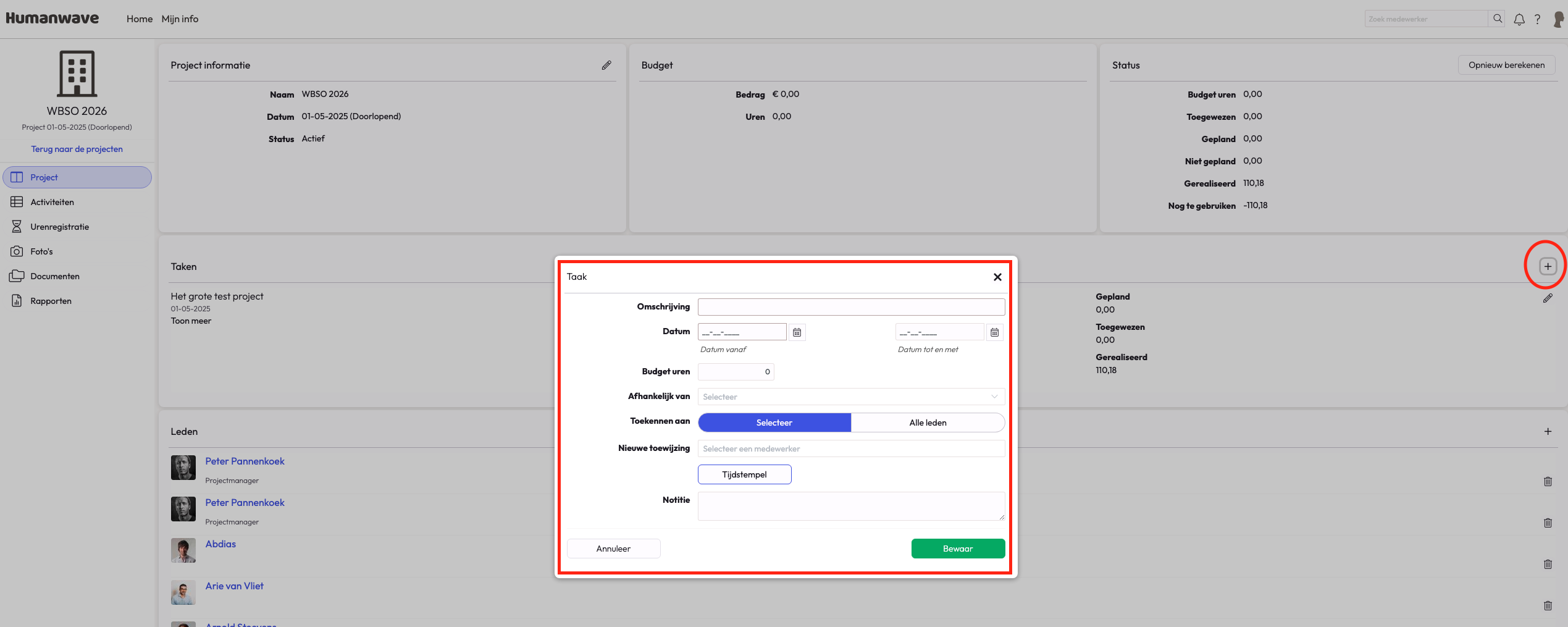Expand the 'Afhankelijk van' dropdown
This screenshot has height=627, width=1568.
850,397
